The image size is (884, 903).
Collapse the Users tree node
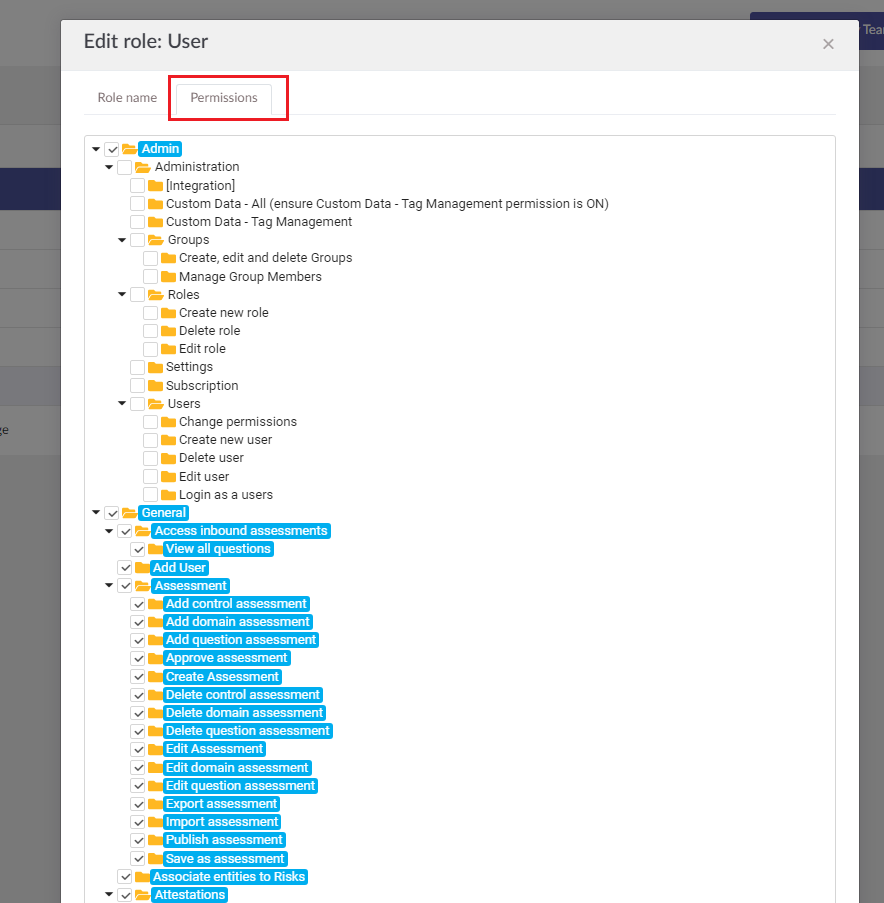(x=122, y=403)
